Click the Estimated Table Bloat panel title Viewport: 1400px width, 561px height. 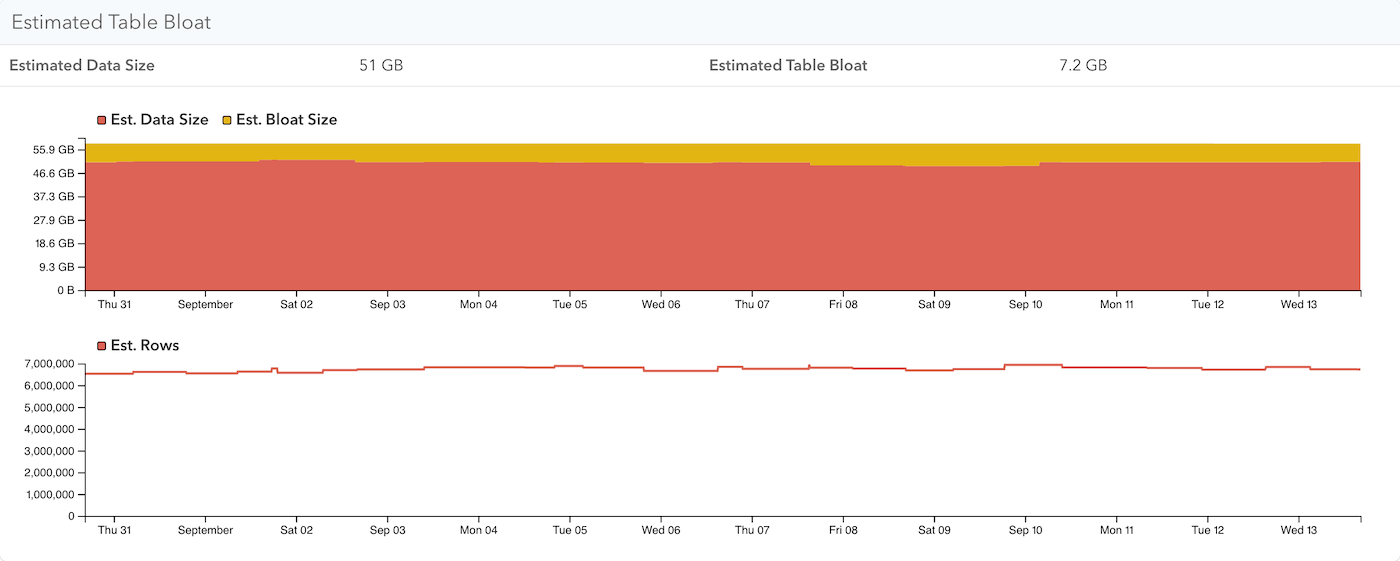(111, 22)
